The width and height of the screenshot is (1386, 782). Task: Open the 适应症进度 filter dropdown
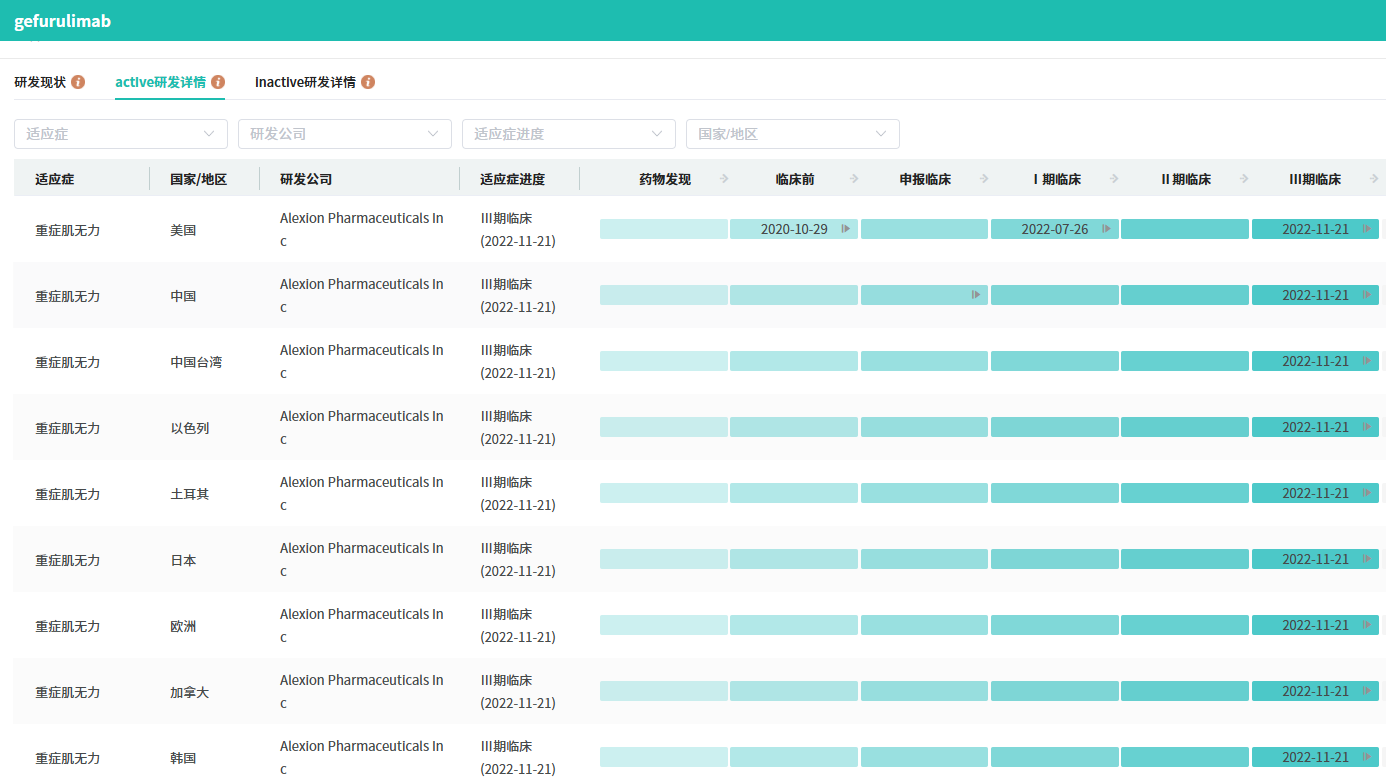569,134
